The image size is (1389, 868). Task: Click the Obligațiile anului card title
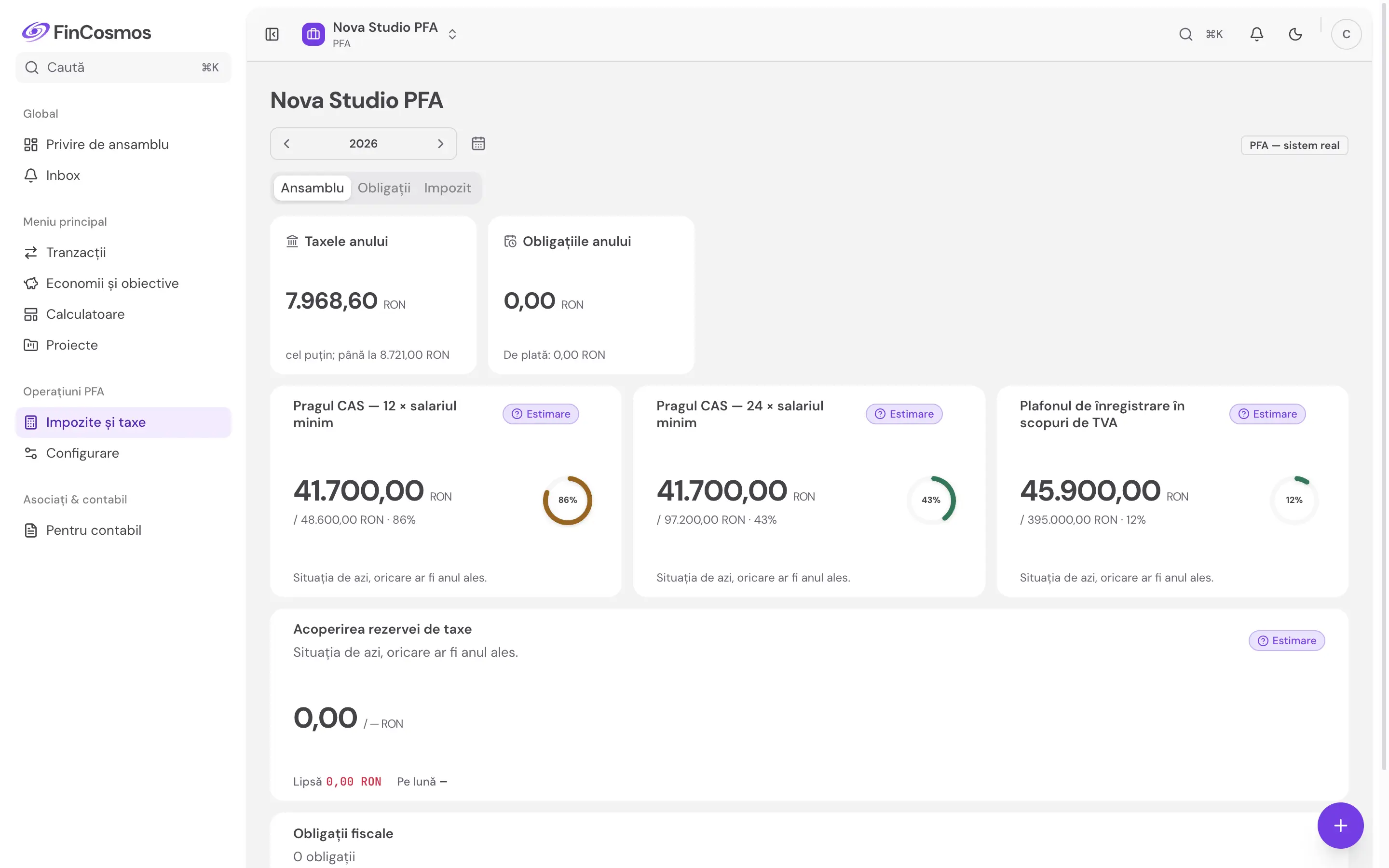point(577,242)
